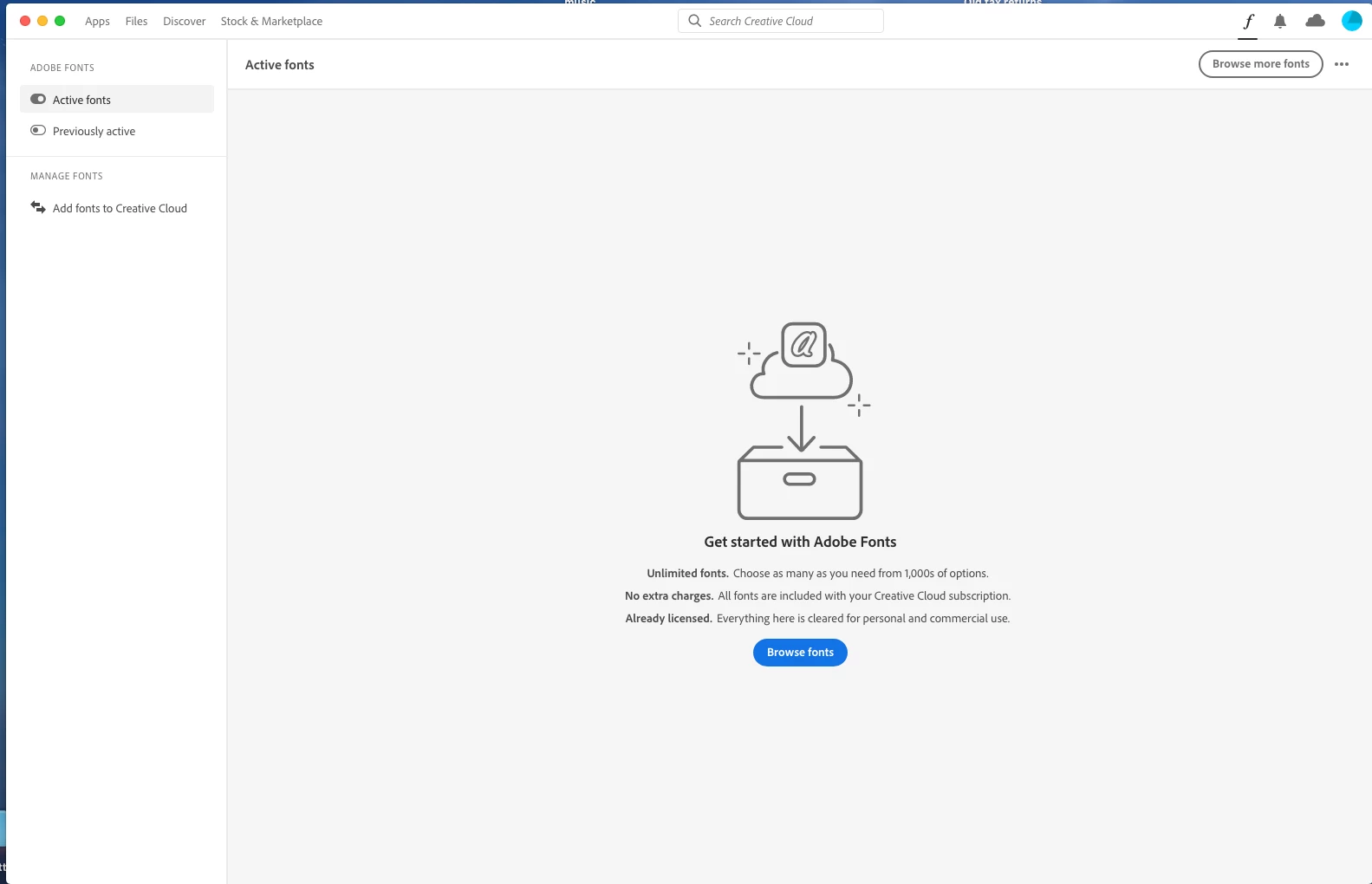The height and width of the screenshot is (884, 1372).
Task: Click the blue Browse fonts button
Action: (x=800, y=653)
